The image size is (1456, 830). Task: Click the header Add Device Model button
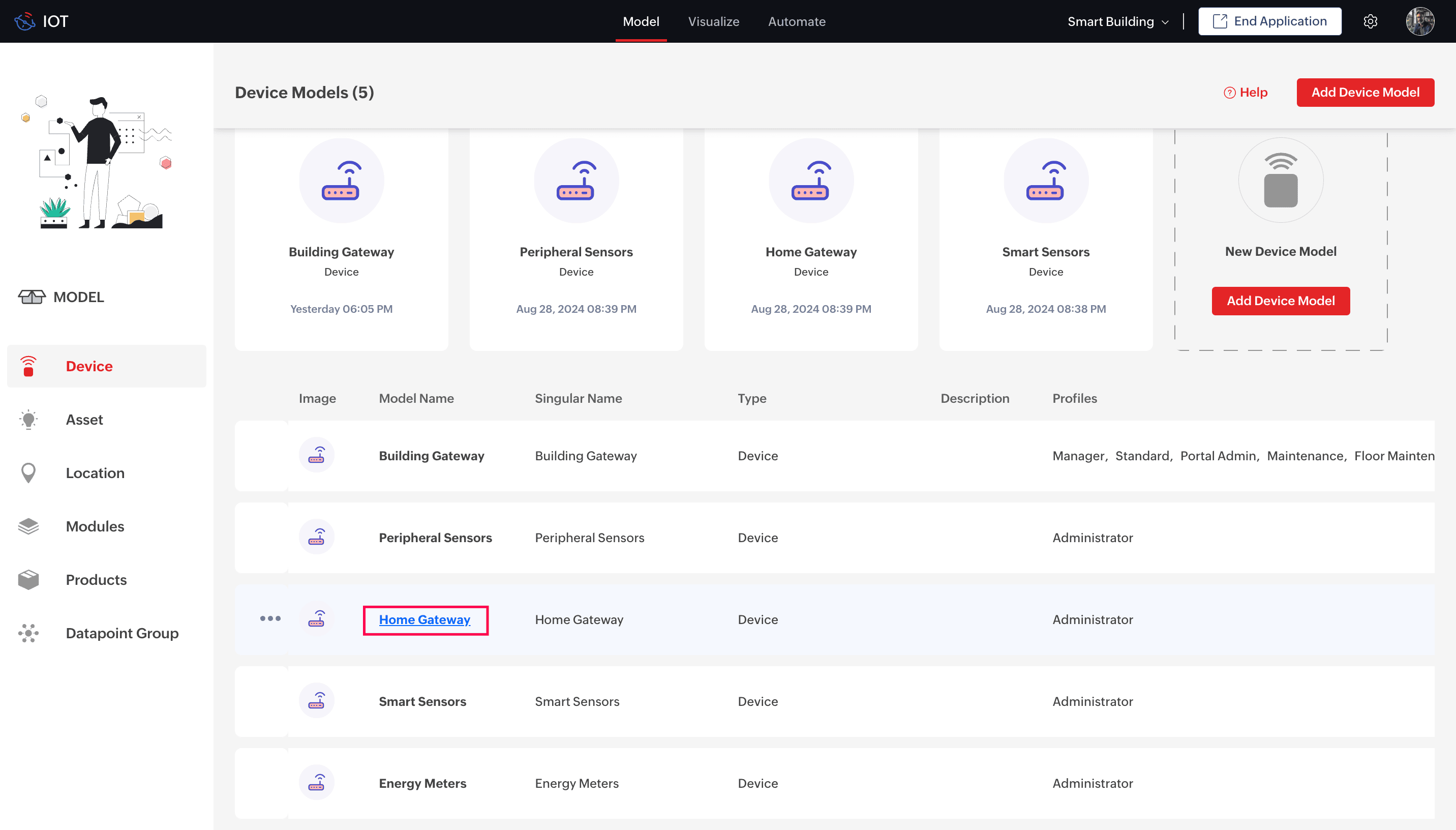point(1365,93)
